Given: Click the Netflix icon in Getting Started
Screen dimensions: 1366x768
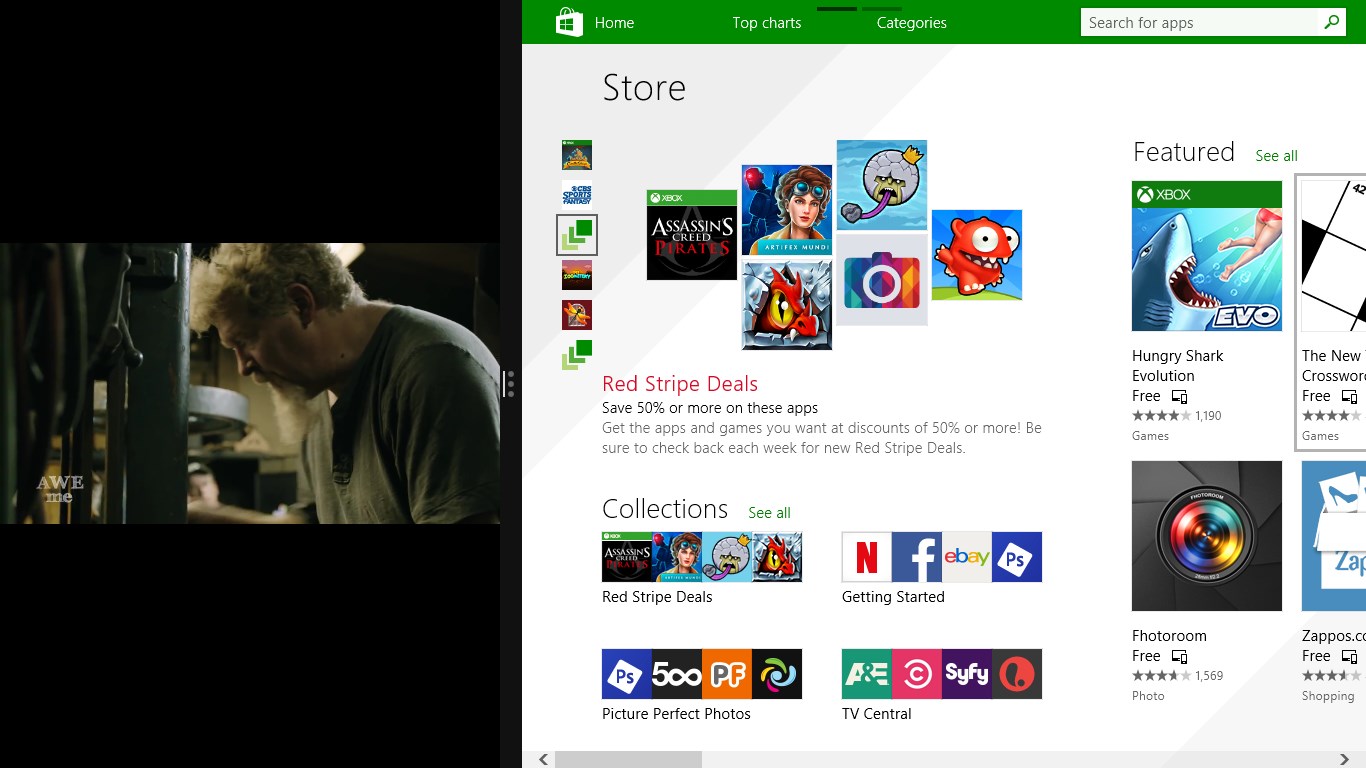Looking at the screenshot, I should (867, 557).
